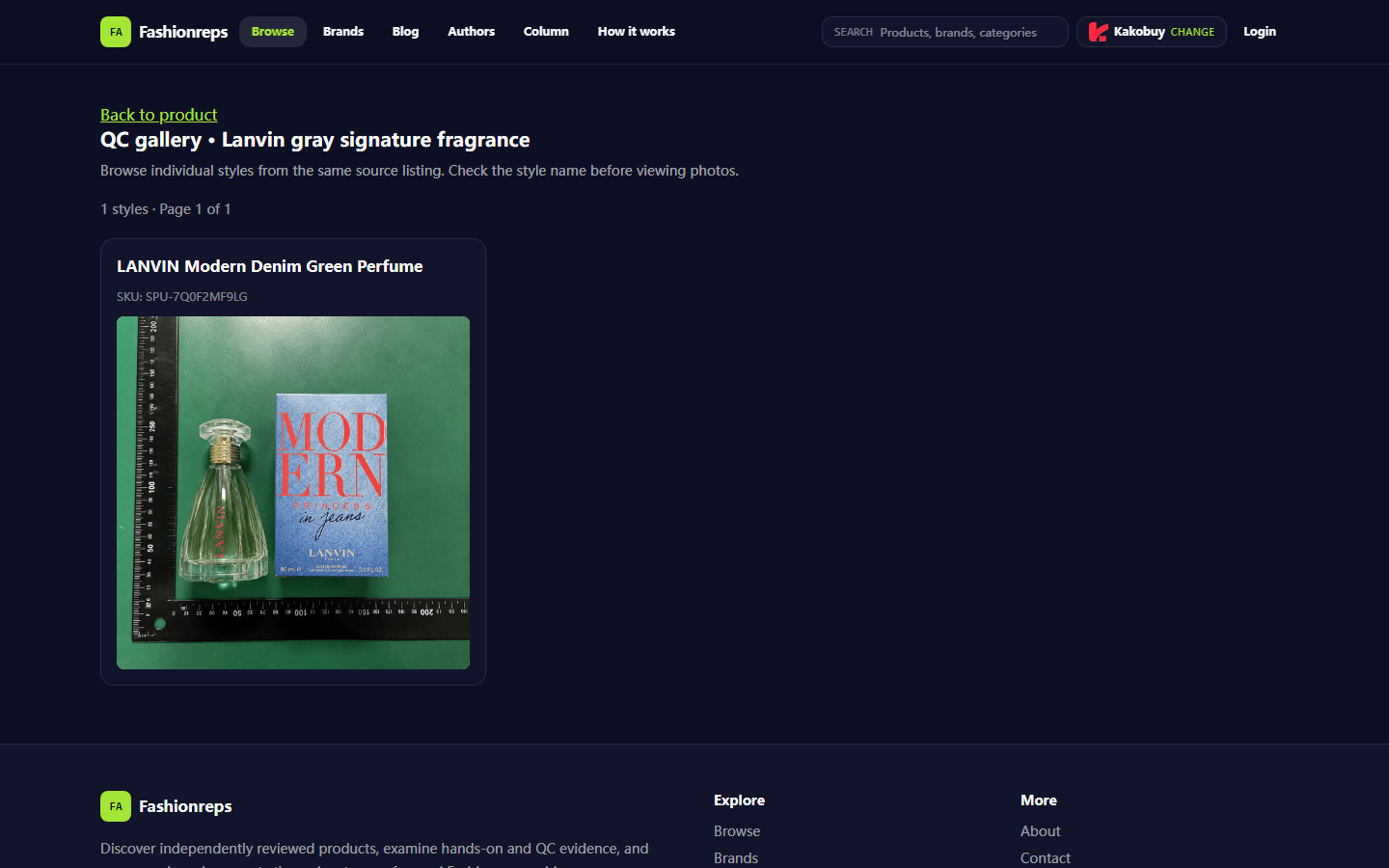The width and height of the screenshot is (1389, 868).
Task: Open the Authors page
Action: pos(471,32)
